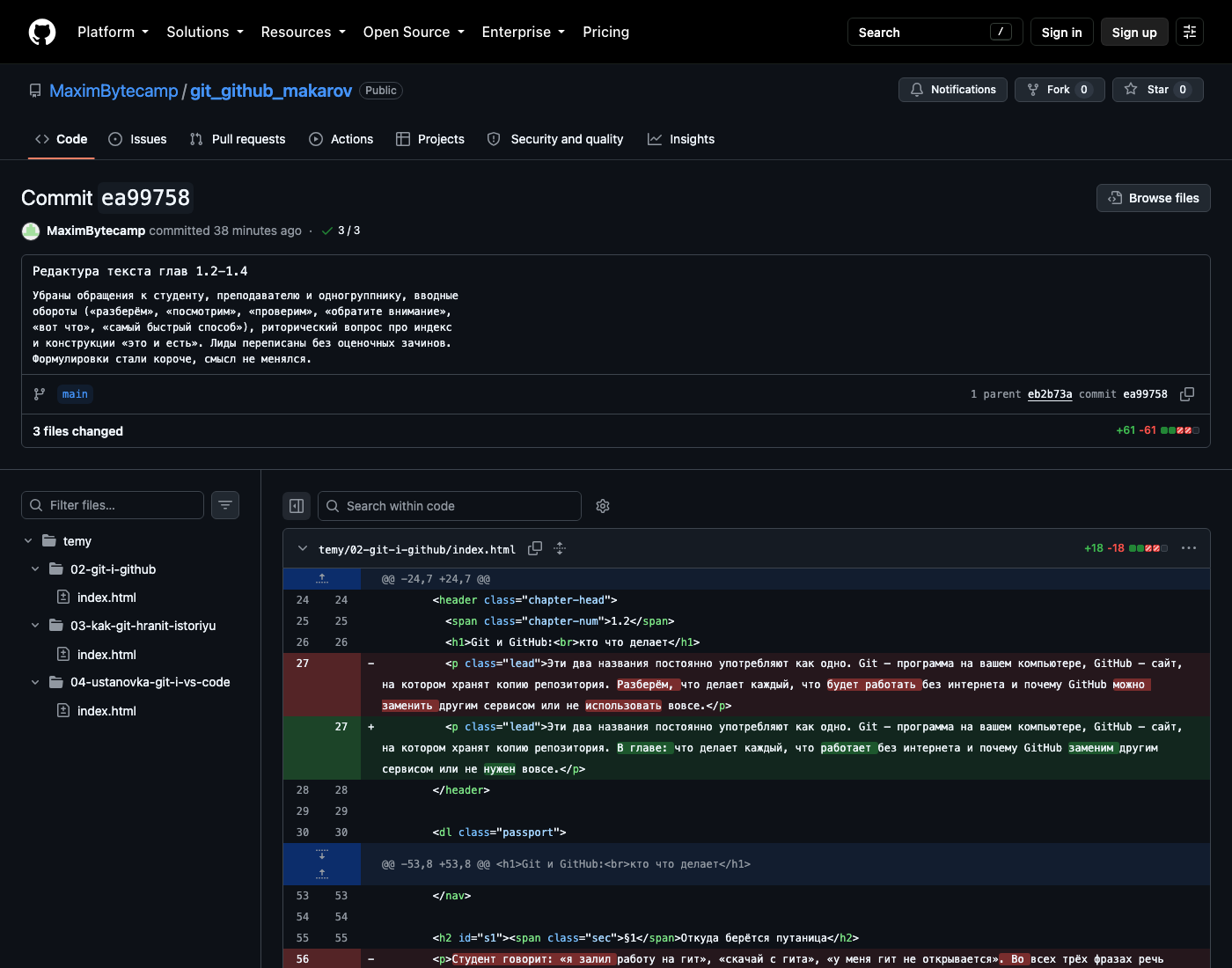Collapse the 04-ustanovka-git-i-vs-code folder
The width and height of the screenshot is (1232, 968).
[35, 682]
